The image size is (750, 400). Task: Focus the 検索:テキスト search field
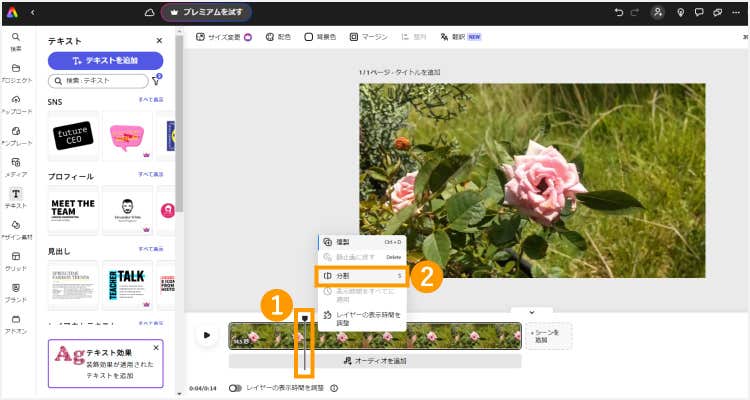point(98,81)
